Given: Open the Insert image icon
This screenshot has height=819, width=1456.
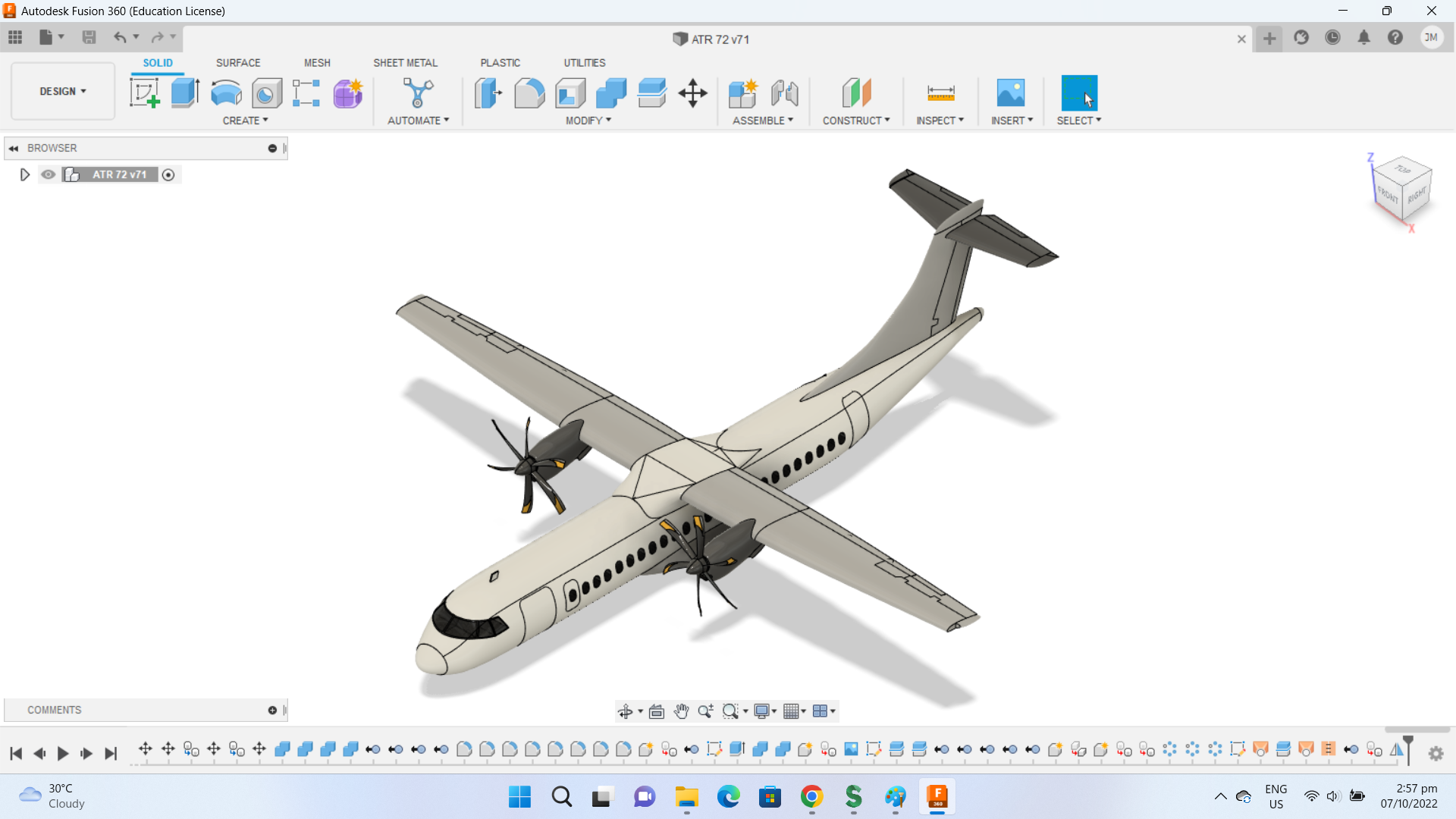Looking at the screenshot, I should click(1010, 93).
